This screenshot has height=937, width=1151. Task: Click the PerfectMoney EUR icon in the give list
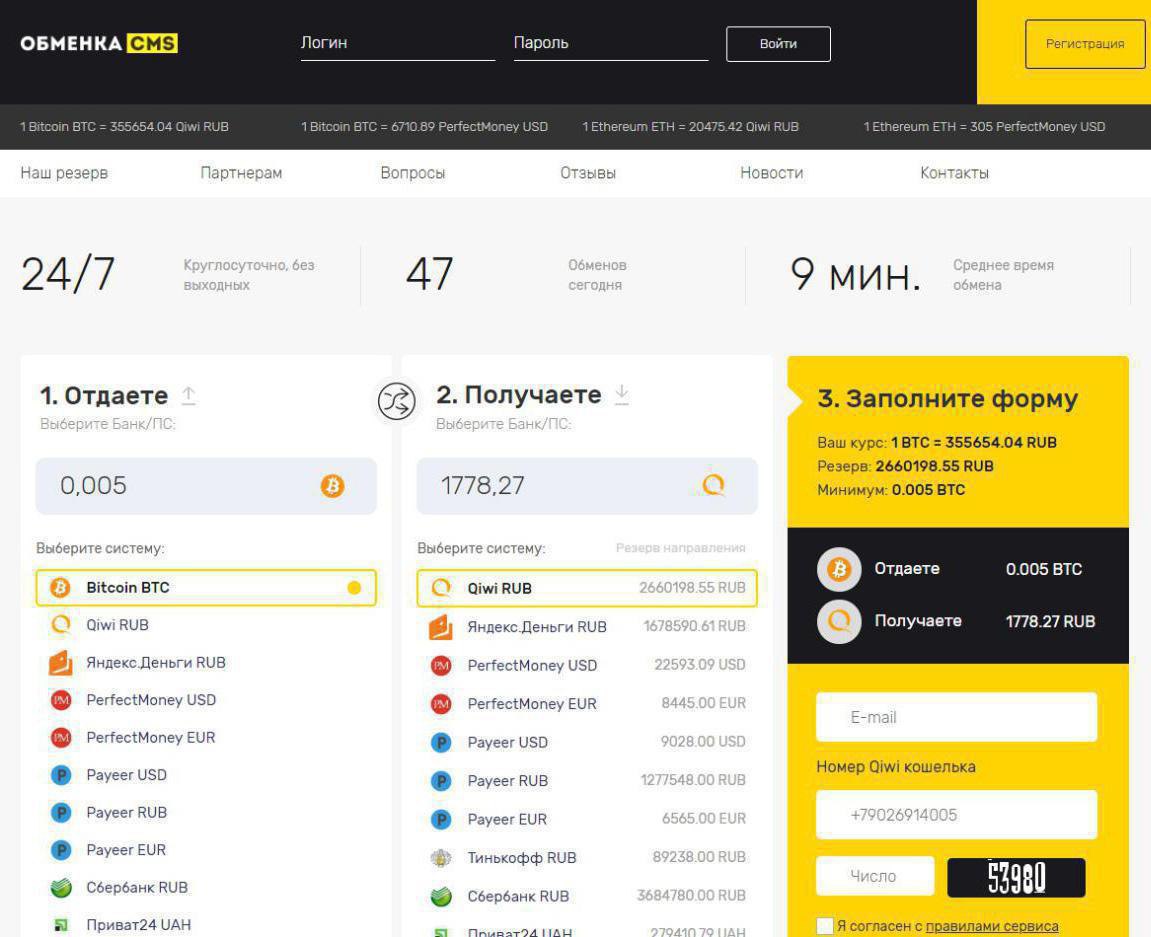[61, 737]
